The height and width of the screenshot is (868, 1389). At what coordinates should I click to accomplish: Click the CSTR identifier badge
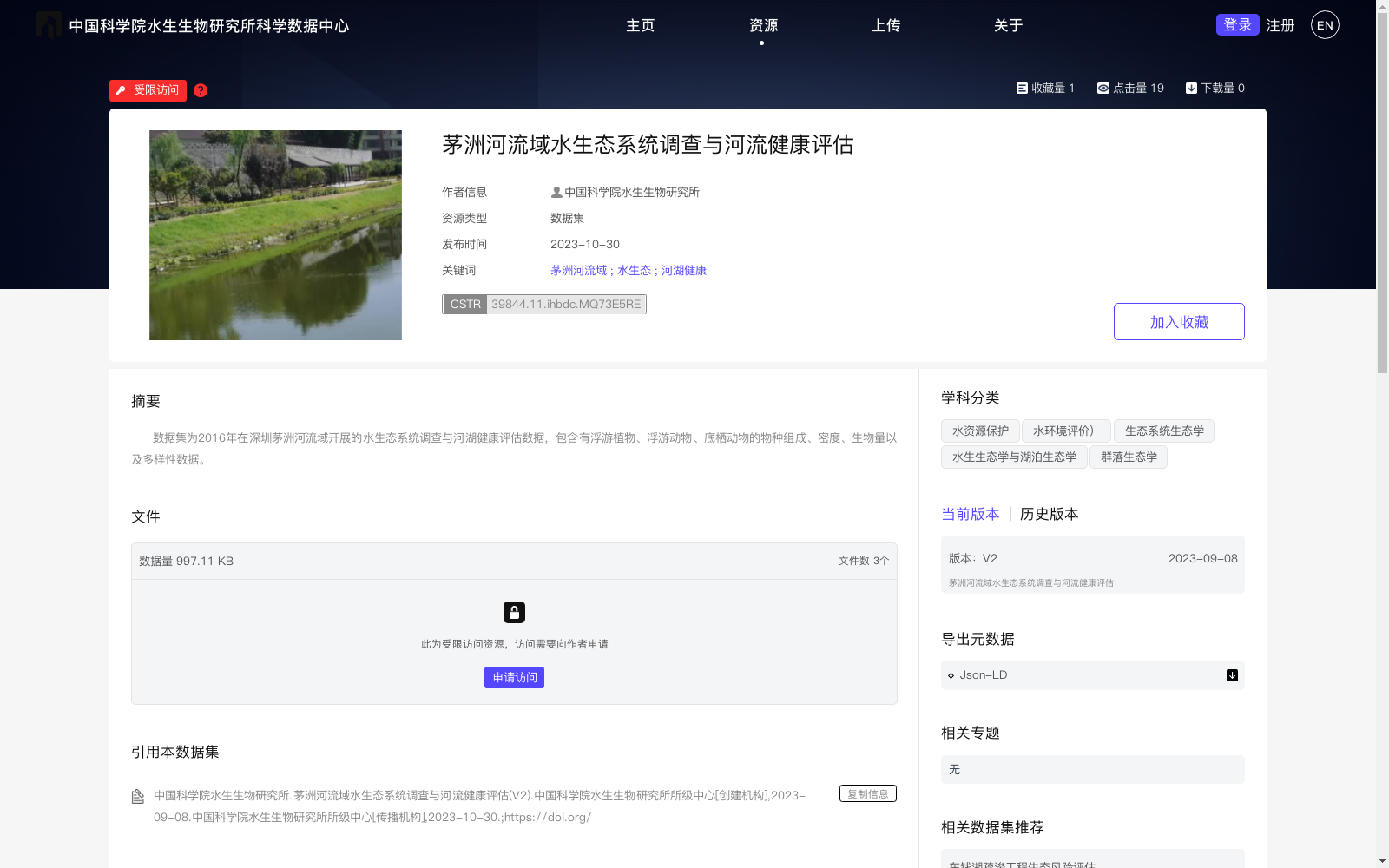tap(544, 305)
